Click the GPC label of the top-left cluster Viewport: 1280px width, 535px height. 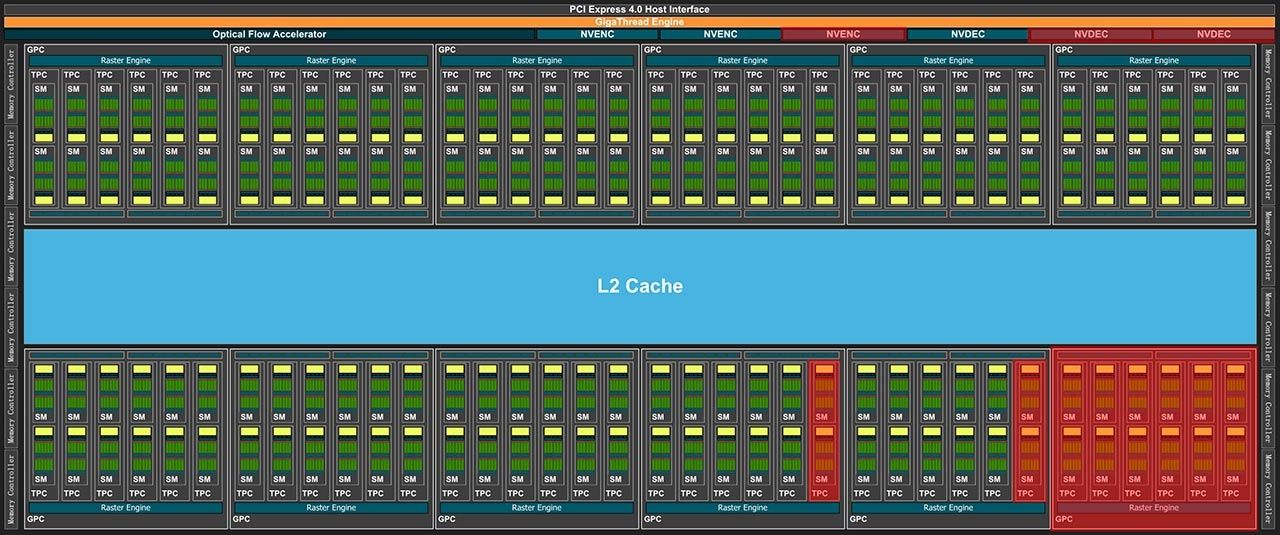coord(35,48)
